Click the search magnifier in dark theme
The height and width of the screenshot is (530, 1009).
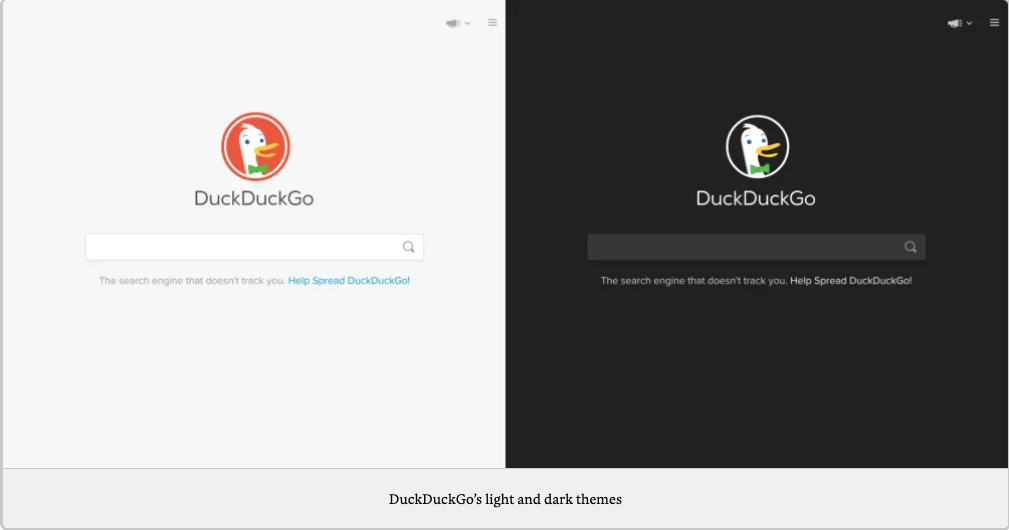[911, 247]
